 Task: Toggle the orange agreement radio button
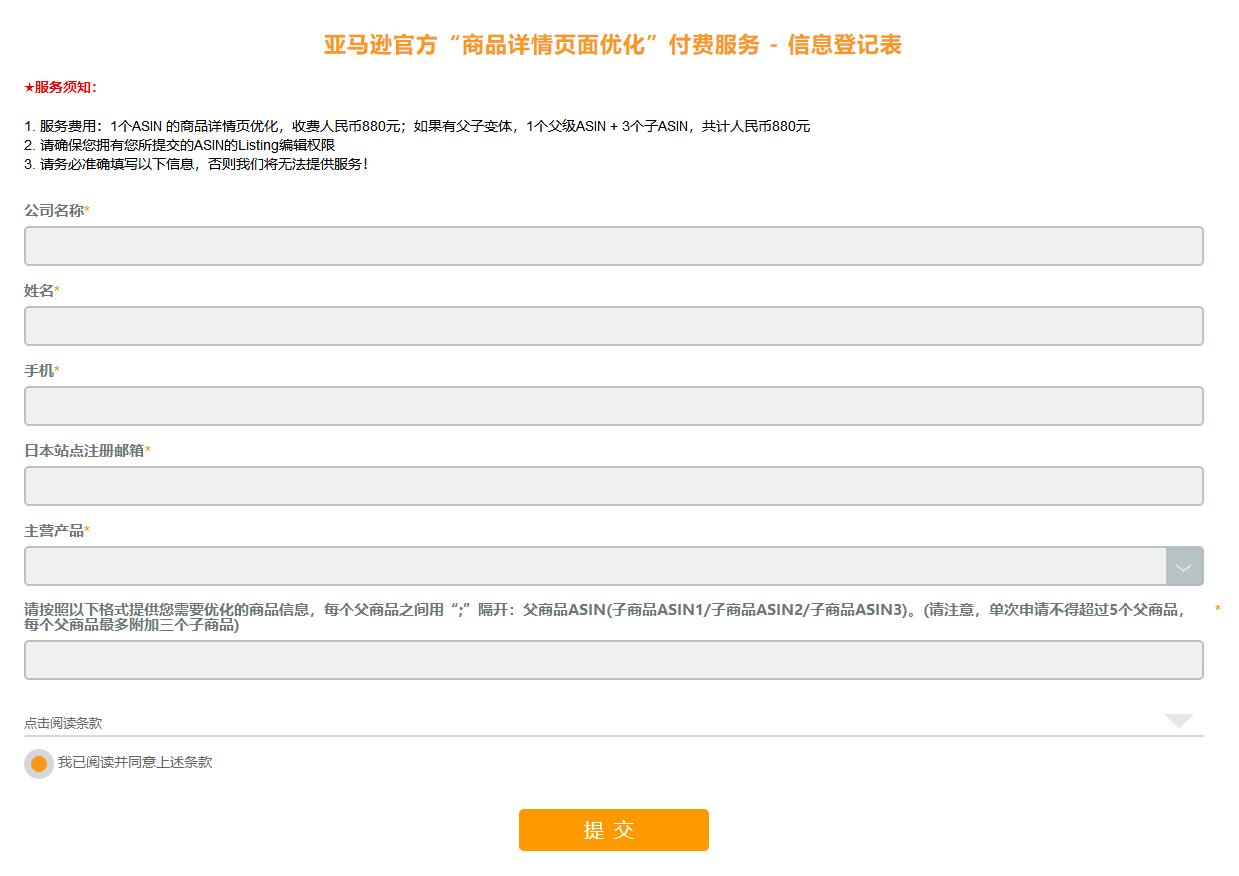[39, 764]
